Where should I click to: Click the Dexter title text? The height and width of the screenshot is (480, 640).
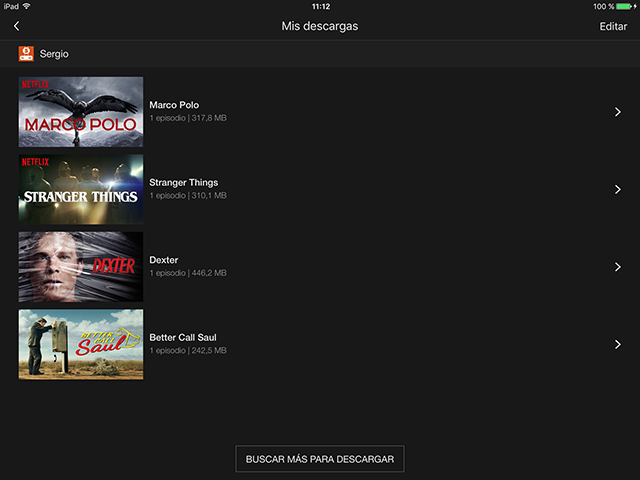coord(164,260)
